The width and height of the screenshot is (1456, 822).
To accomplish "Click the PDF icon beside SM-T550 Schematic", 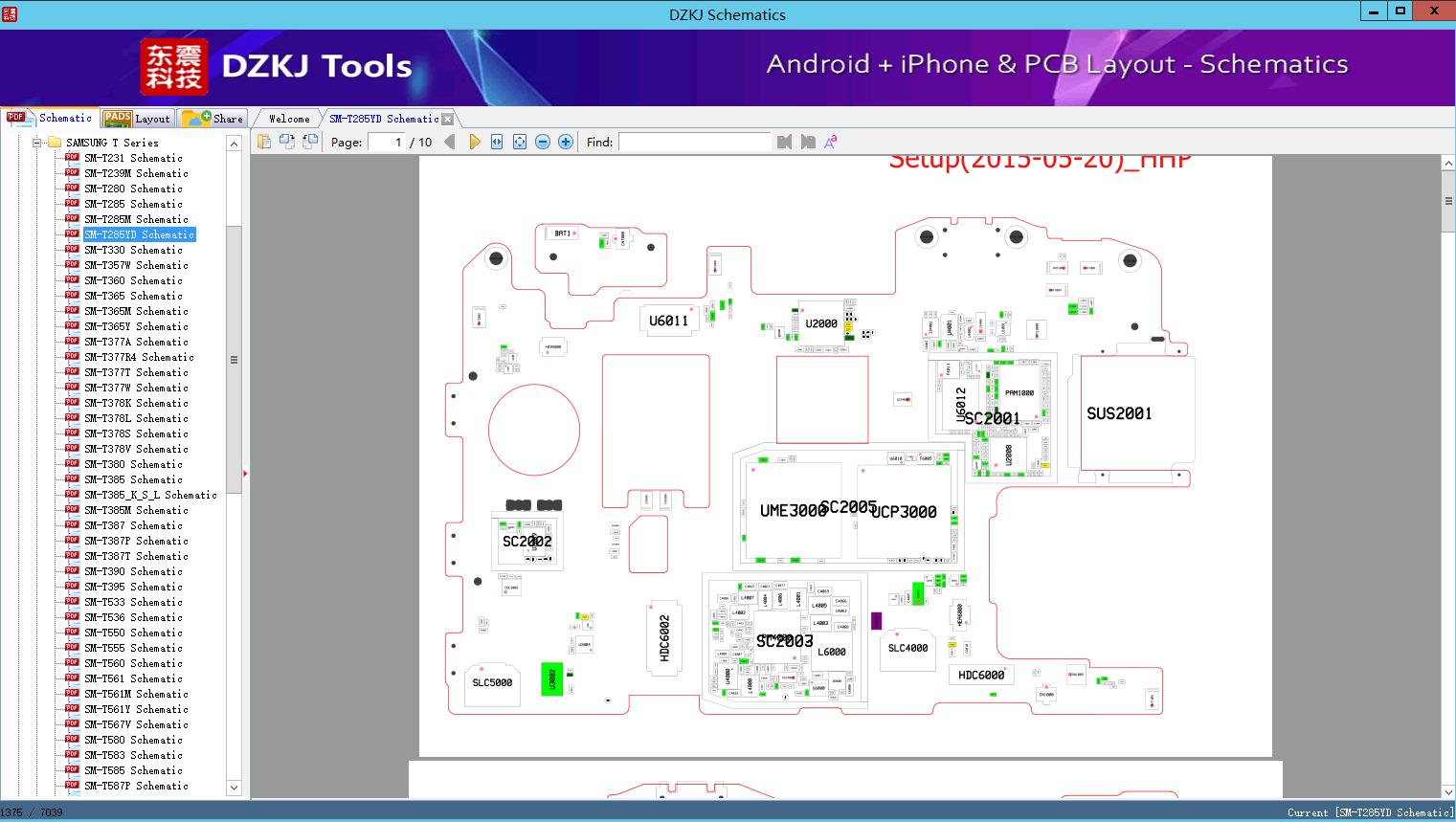I will (x=72, y=632).
